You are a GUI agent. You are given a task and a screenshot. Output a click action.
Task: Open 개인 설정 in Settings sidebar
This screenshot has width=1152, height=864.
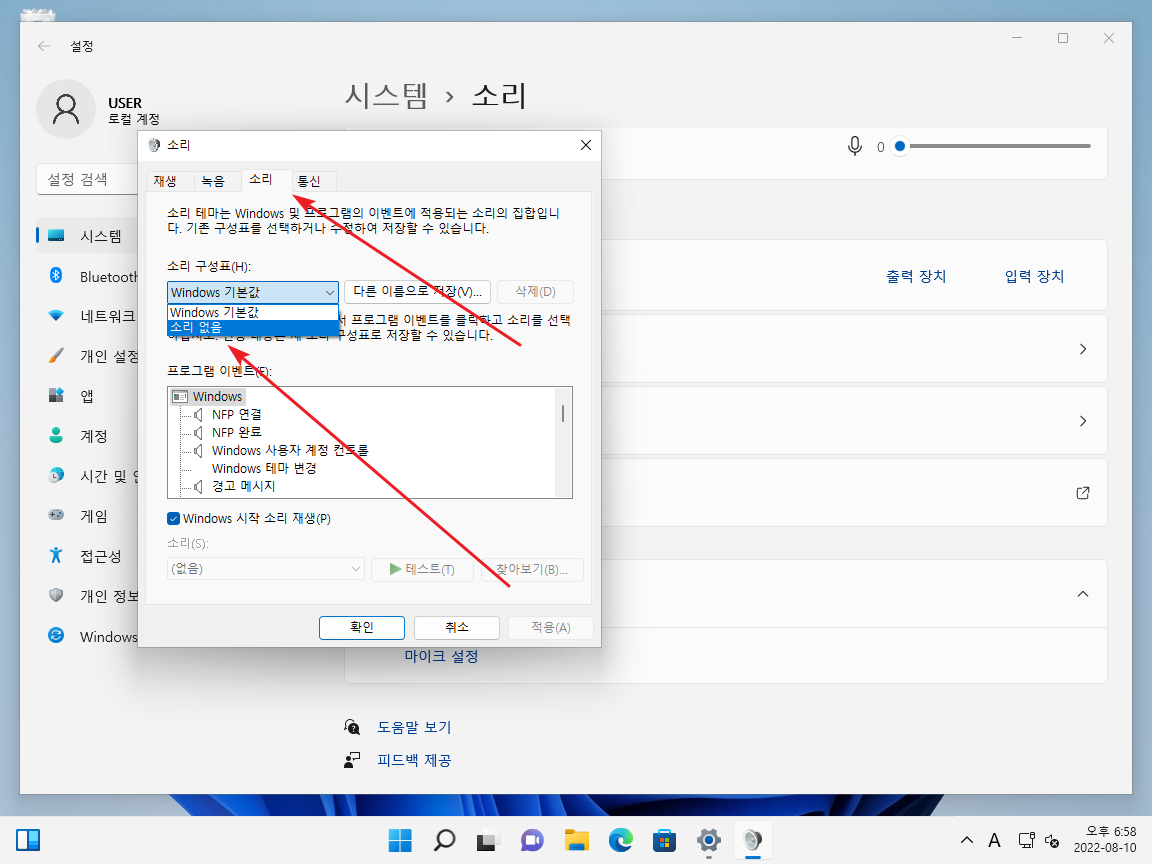(x=88, y=356)
